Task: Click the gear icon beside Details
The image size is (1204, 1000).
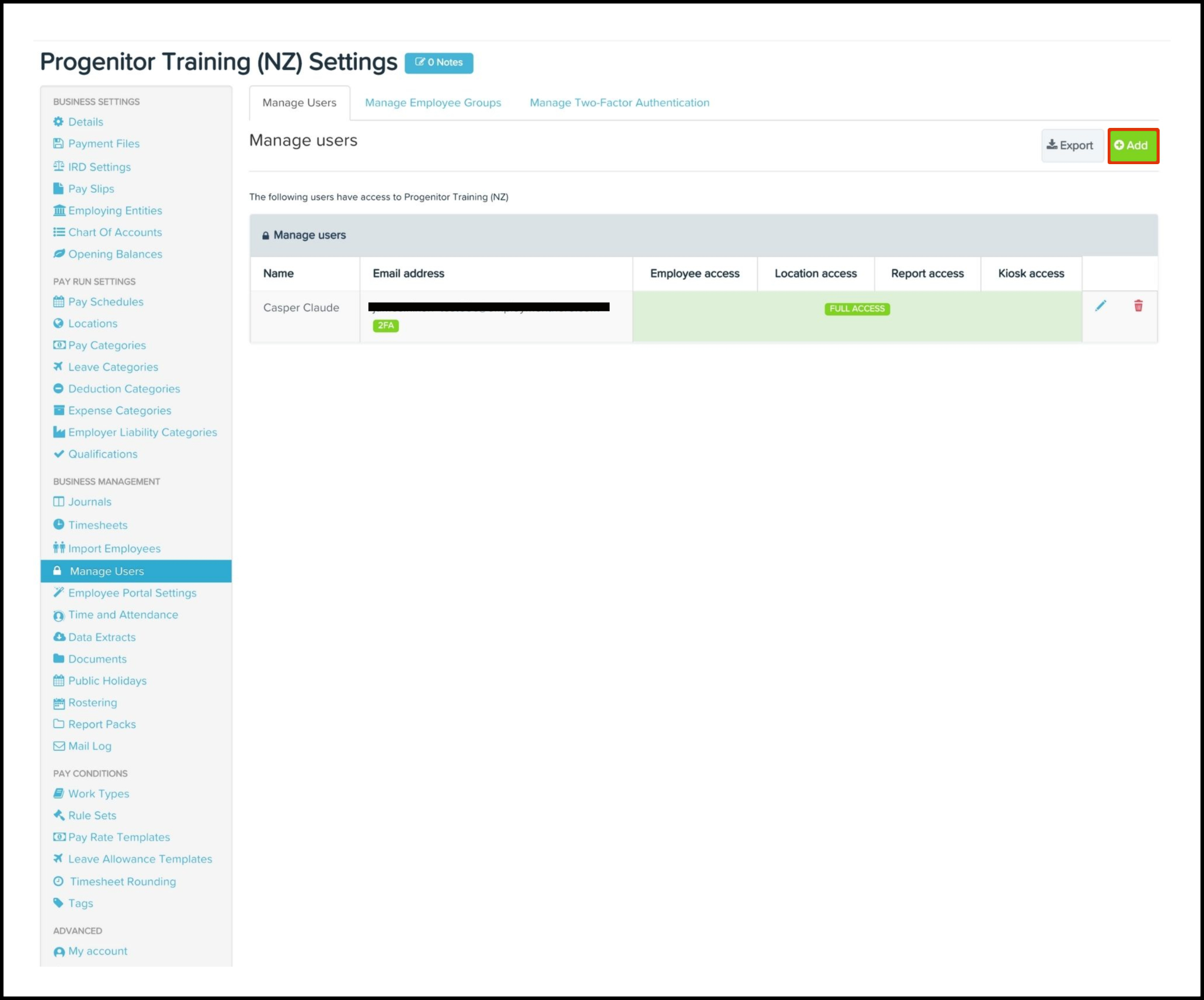Action: (58, 121)
